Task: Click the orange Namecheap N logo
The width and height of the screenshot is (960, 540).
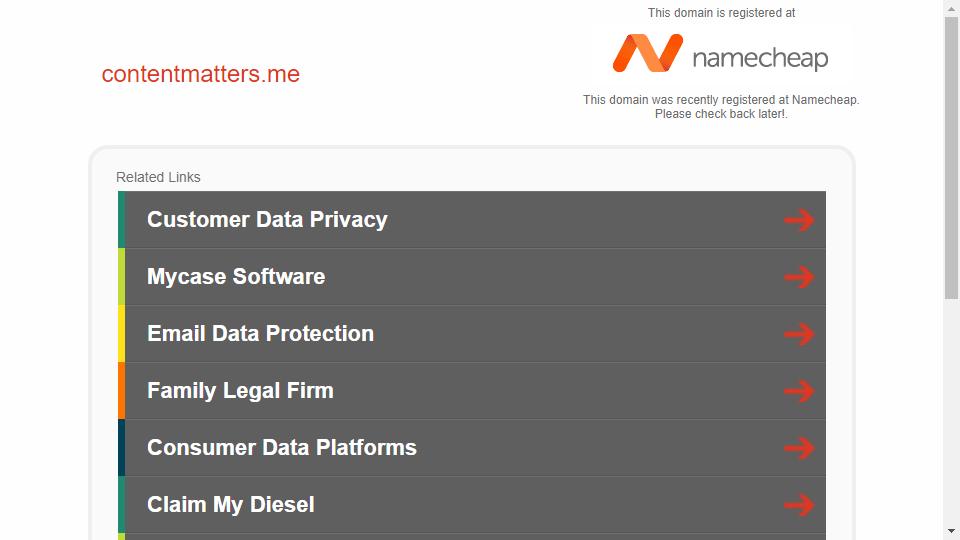Action: (x=648, y=53)
